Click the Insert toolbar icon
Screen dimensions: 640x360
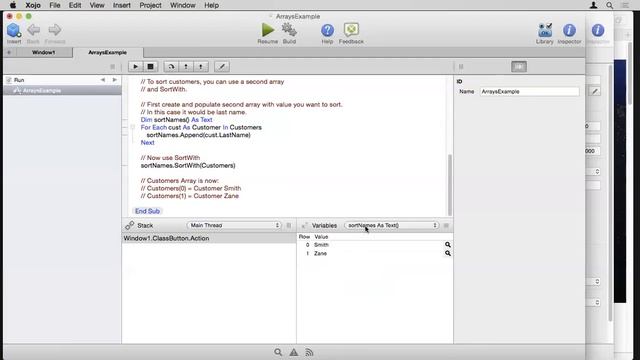pos(13,31)
